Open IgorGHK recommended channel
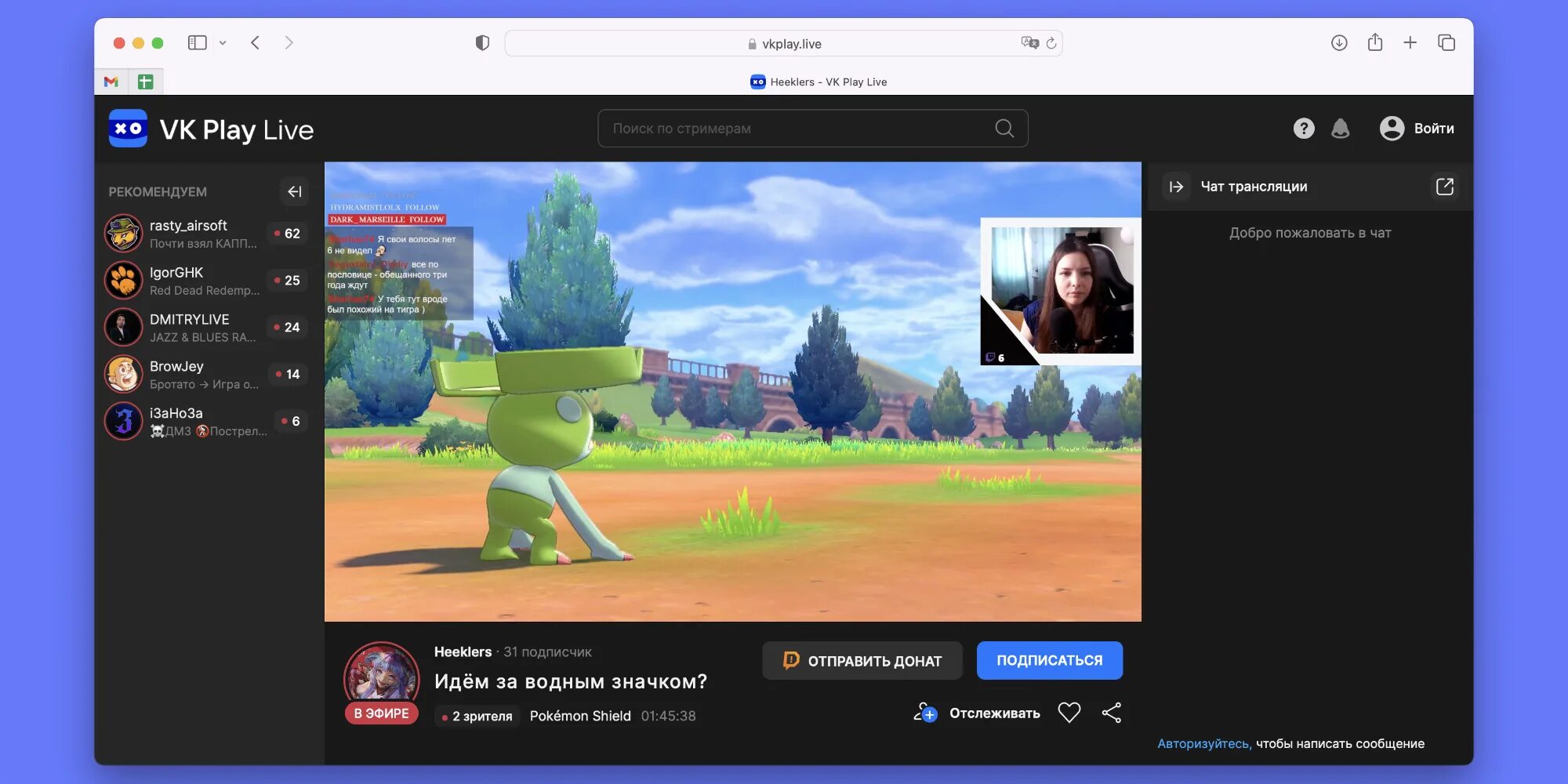 pos(207,281)
